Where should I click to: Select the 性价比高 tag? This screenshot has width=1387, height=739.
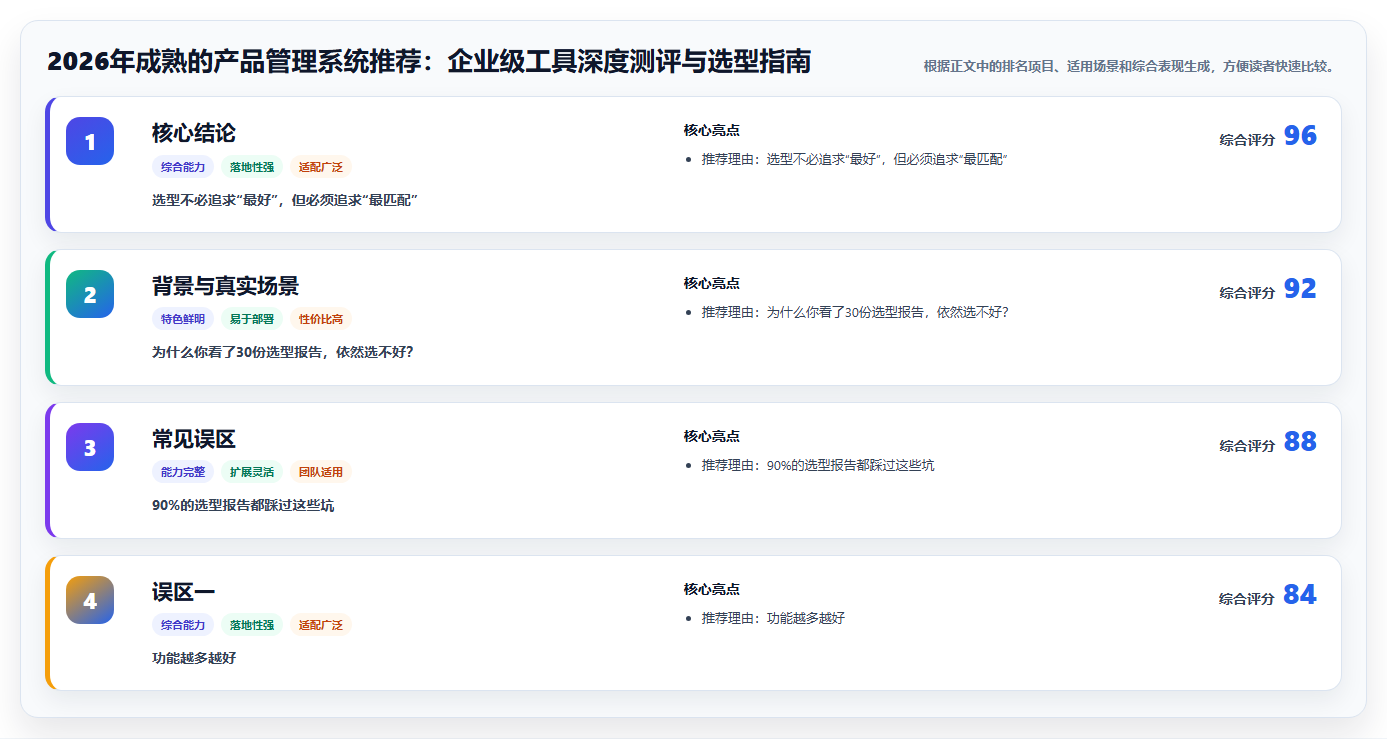(x=321, y=320)
